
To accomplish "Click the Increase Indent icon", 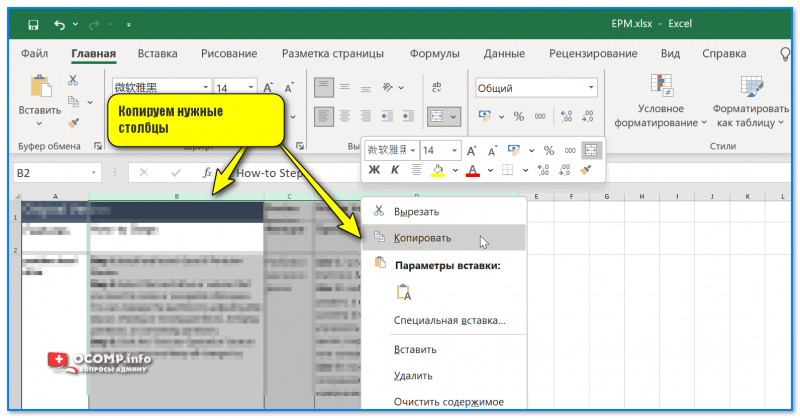I will 408,116.
